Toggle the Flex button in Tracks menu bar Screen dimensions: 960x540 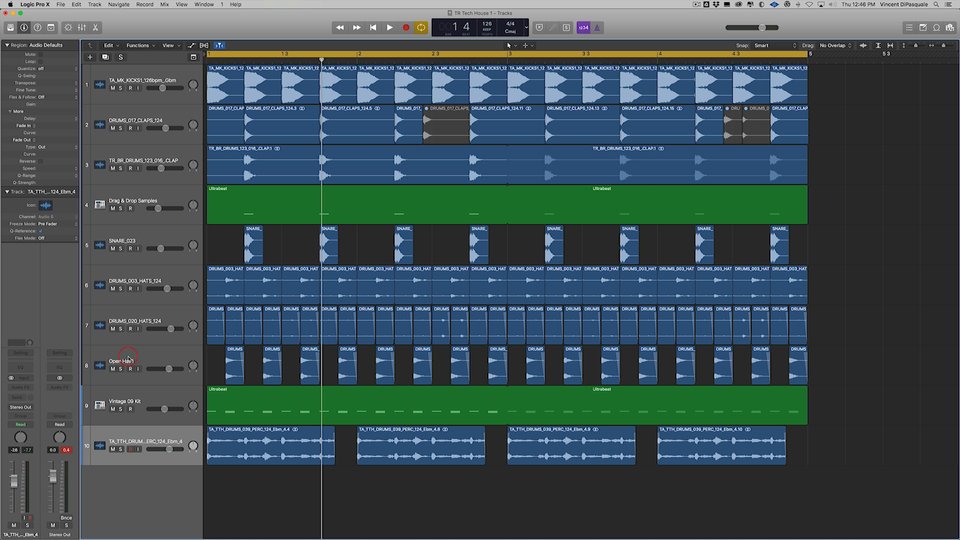pos(204,45)
